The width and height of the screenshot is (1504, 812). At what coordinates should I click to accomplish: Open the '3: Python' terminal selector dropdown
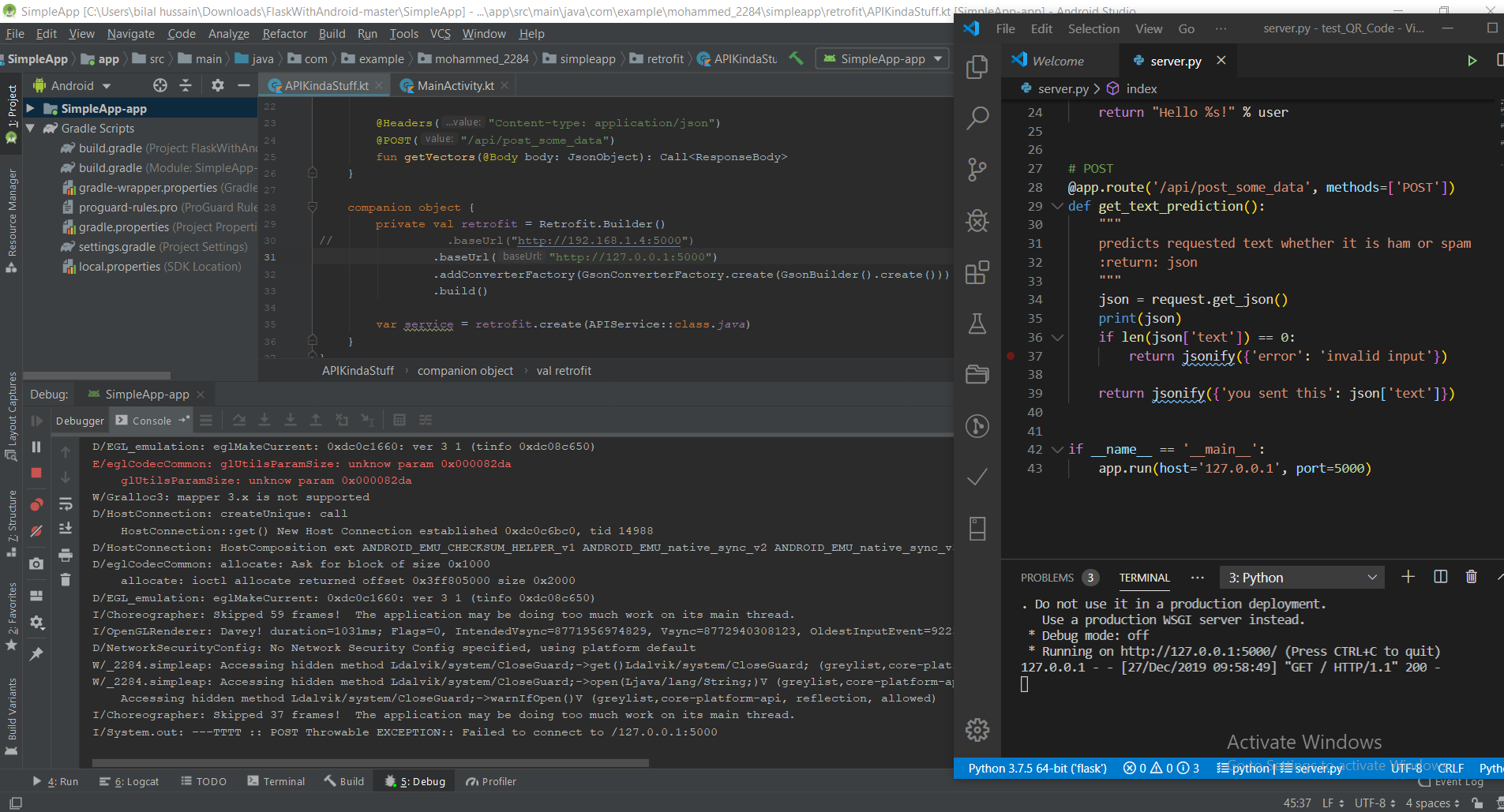pyautogui.click(x=1303, y=578)
